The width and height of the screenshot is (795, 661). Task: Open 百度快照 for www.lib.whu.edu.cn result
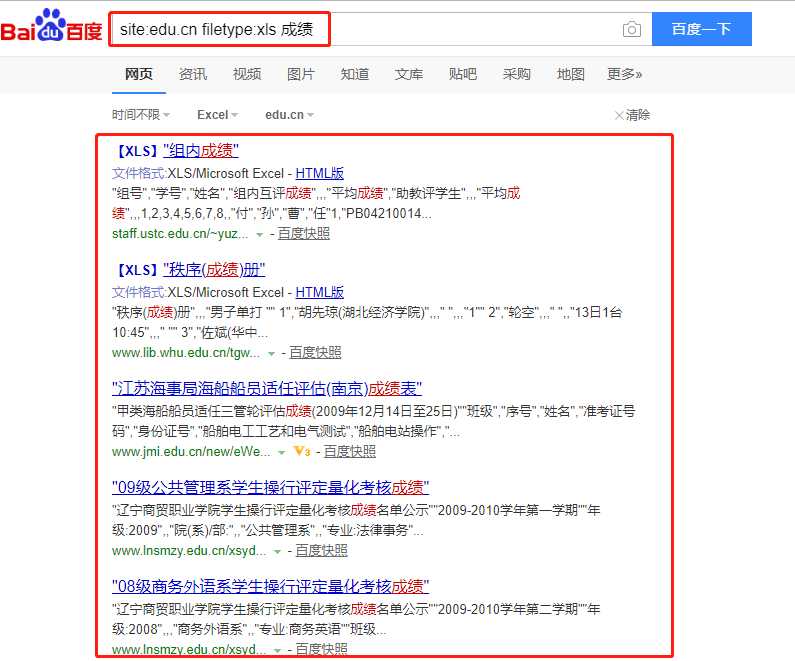[315, 353]
